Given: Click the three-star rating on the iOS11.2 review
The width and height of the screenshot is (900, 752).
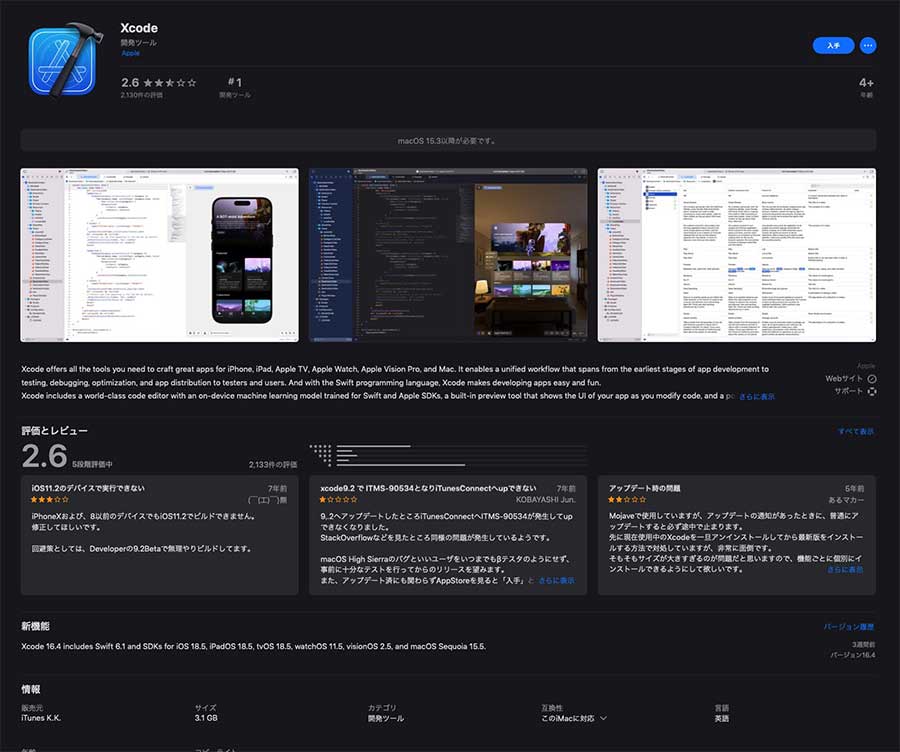Looking at the screenshot, I should tap(48, 499).
